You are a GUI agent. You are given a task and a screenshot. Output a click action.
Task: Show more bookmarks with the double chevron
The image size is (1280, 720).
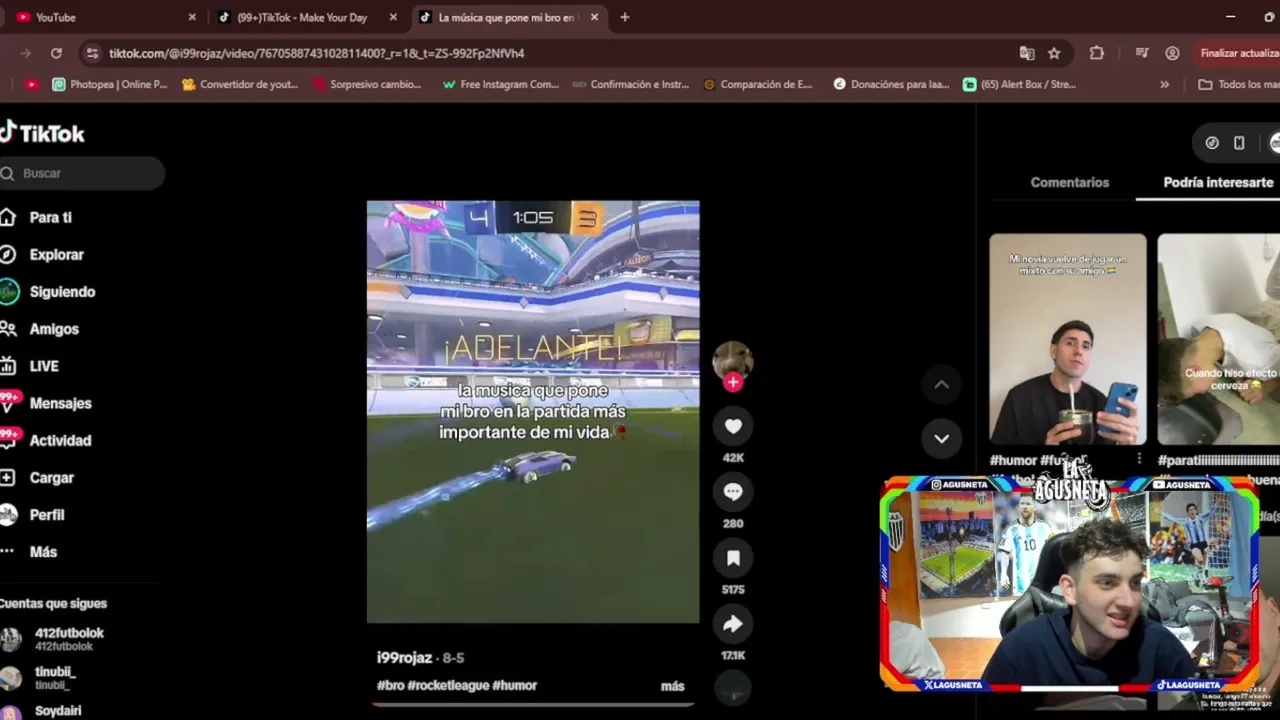pos(1164,84)
